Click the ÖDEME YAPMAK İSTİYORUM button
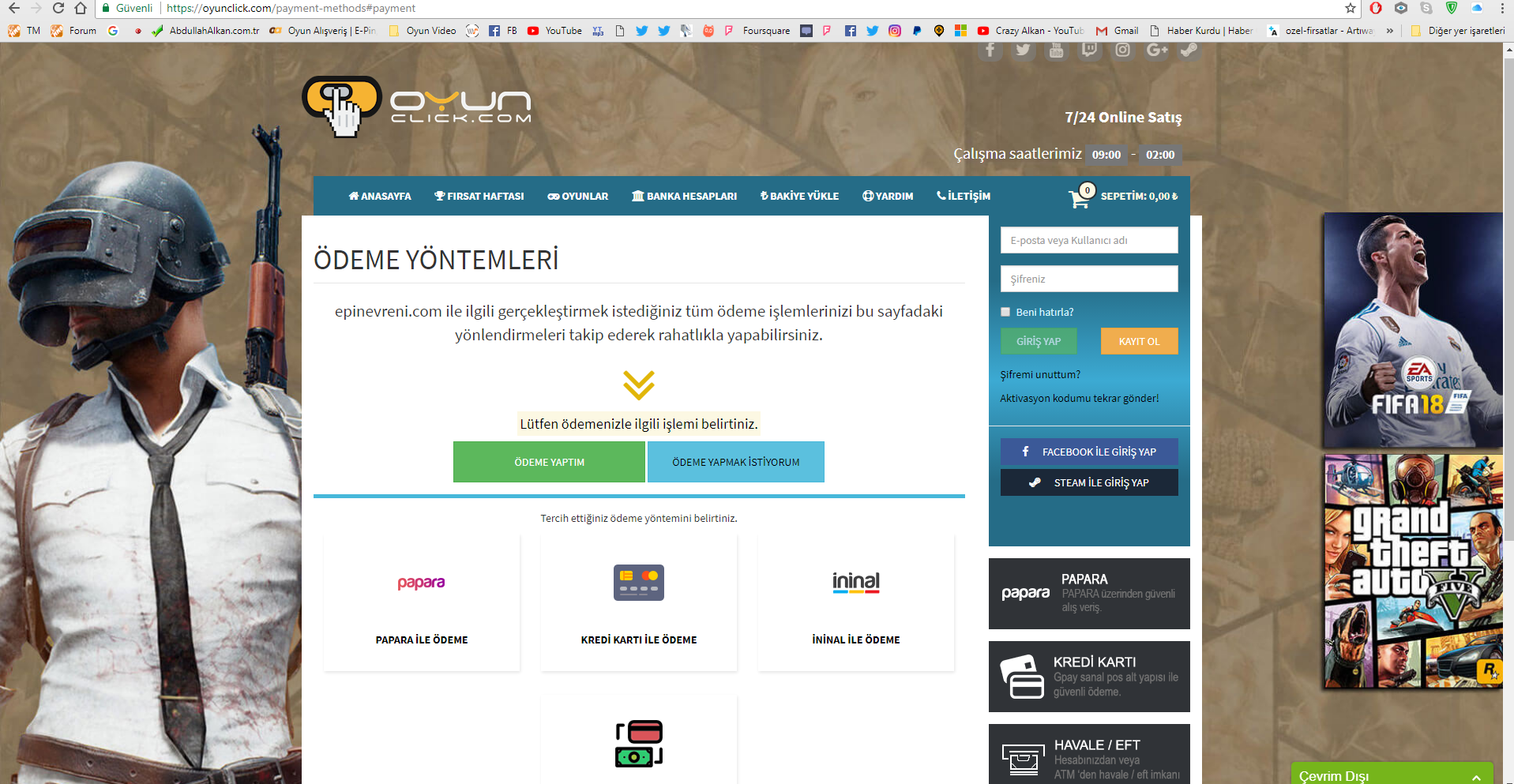Viewport: 1514px width, 784px height. 736,462
